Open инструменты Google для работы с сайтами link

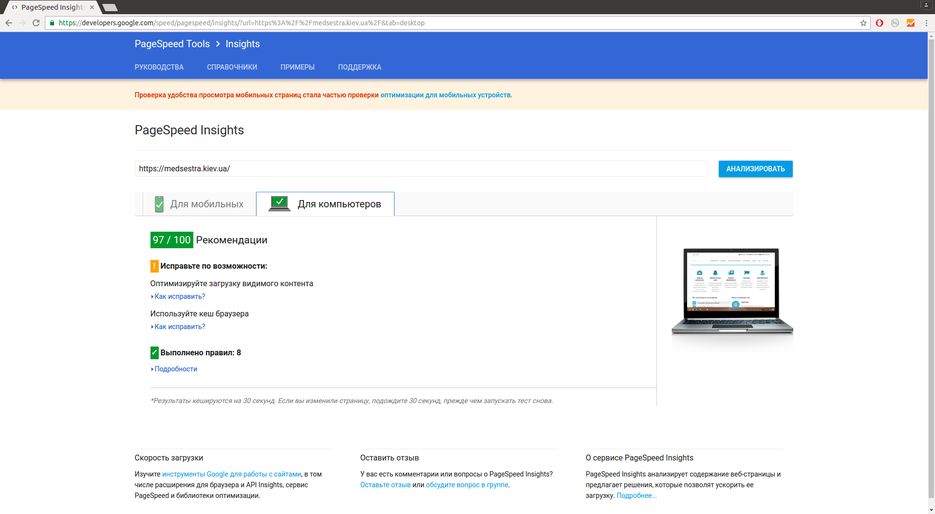click(x=231, y=474)
